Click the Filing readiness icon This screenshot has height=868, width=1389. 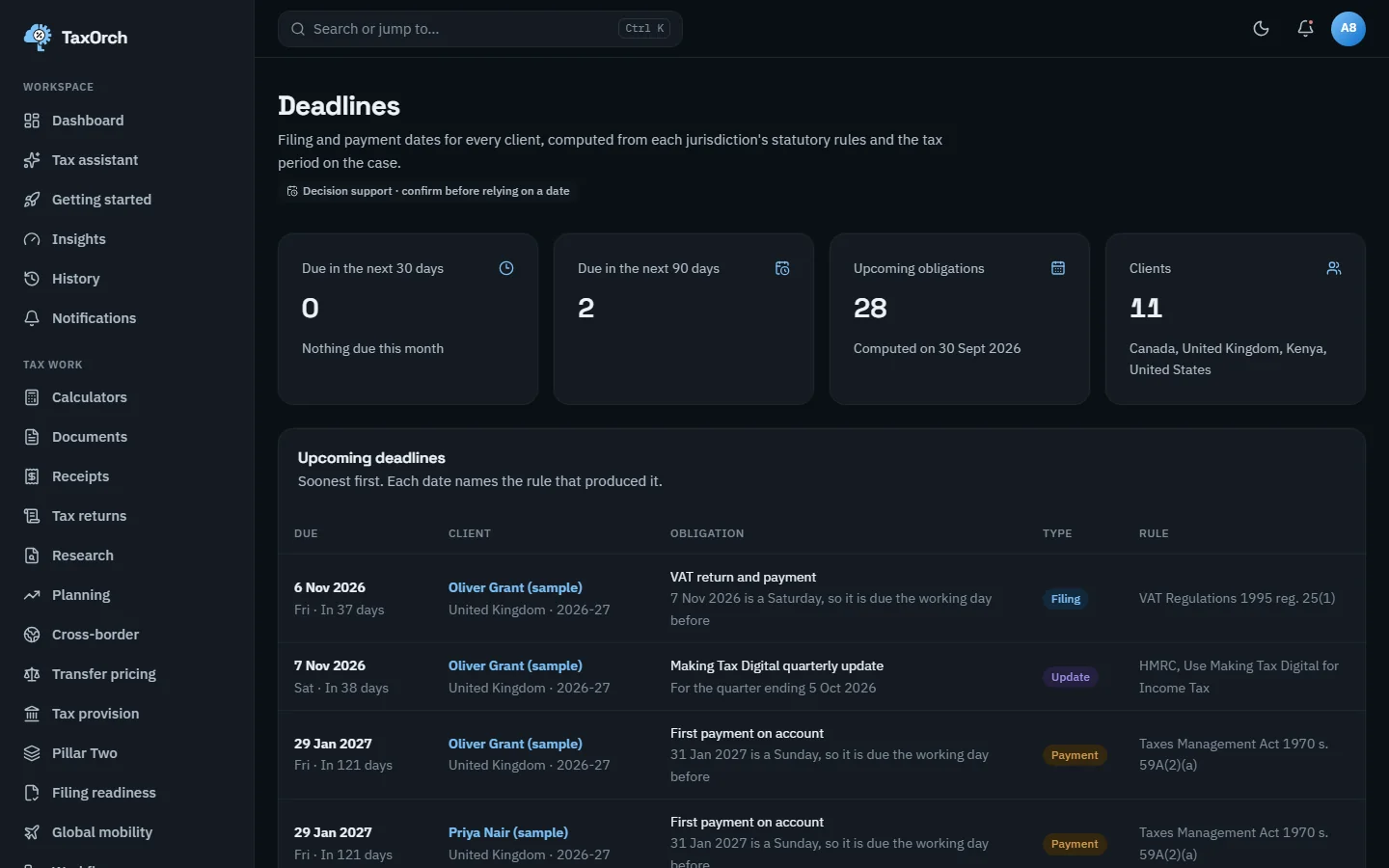point(32,793)
